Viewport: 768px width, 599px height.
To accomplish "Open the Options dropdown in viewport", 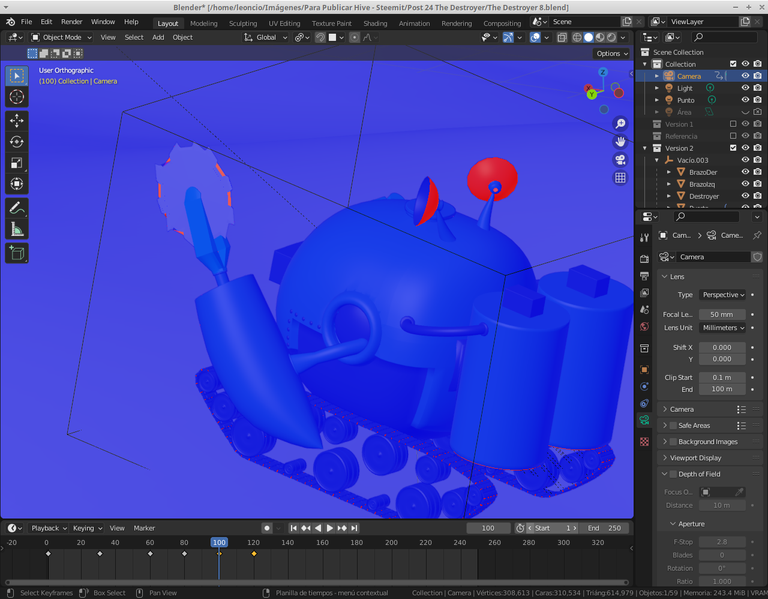I will click(x=612, y=53).
